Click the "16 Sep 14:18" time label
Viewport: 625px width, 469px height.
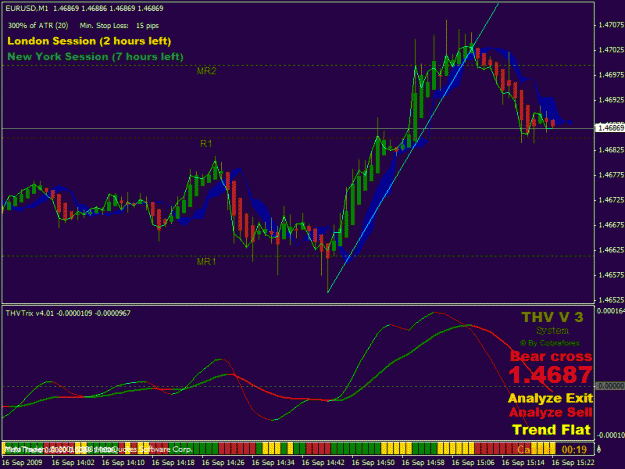173,463
